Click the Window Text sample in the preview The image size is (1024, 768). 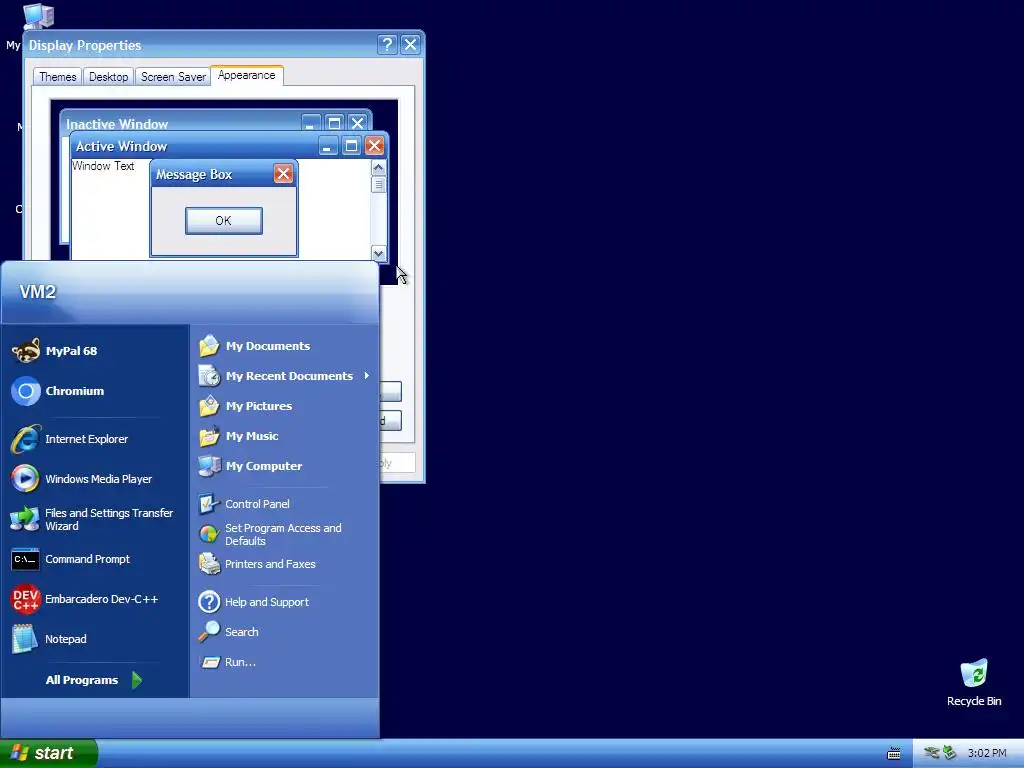pos(103,166)
